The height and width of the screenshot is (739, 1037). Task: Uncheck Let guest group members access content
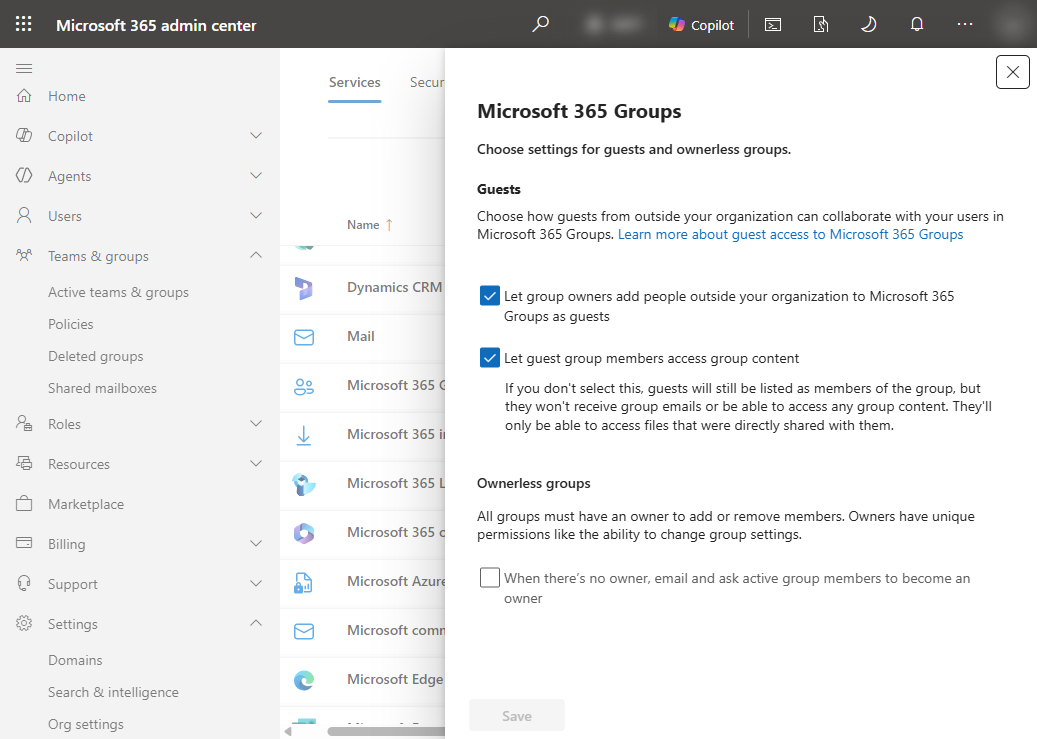pos(489,358)
